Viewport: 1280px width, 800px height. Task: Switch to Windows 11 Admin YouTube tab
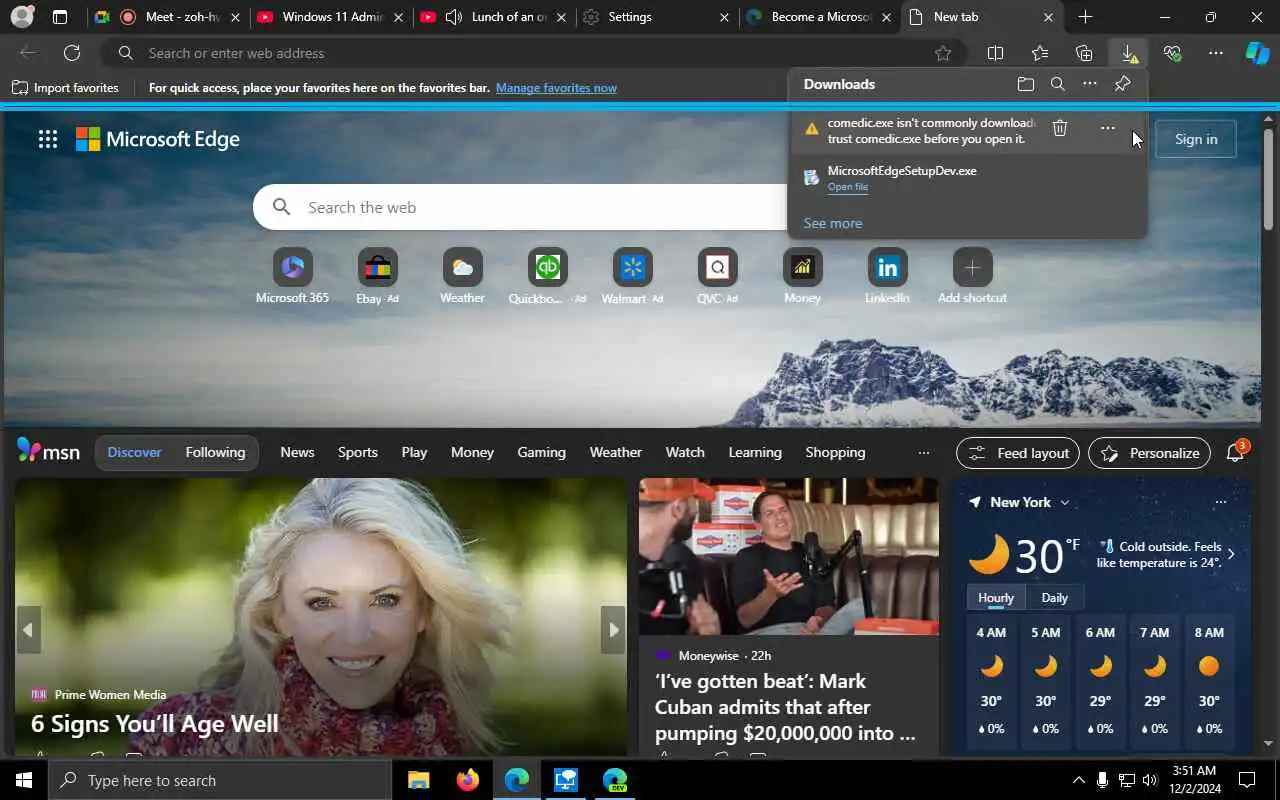point(330,17)
